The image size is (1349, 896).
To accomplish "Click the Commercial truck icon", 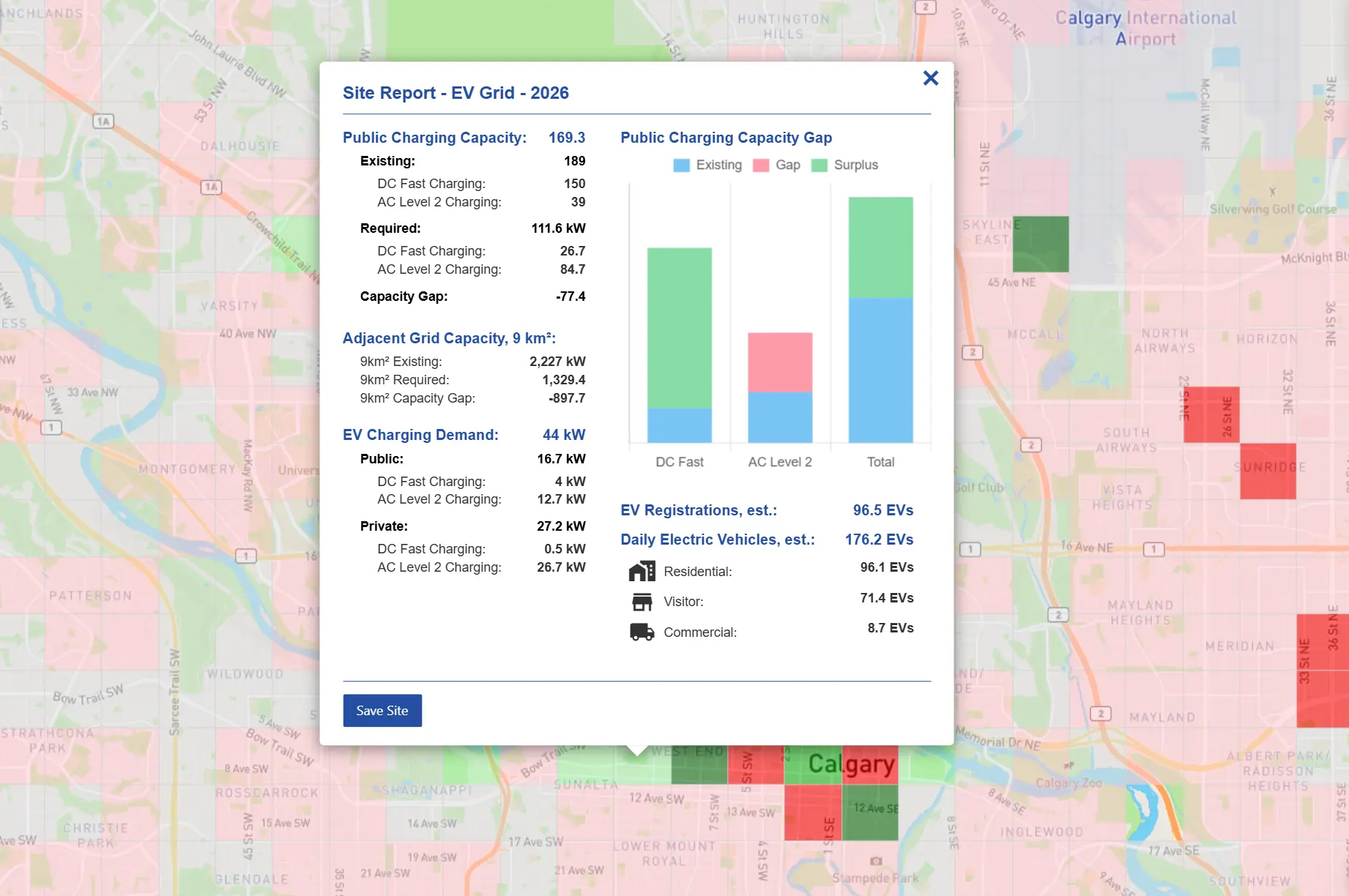I will 642,632.
